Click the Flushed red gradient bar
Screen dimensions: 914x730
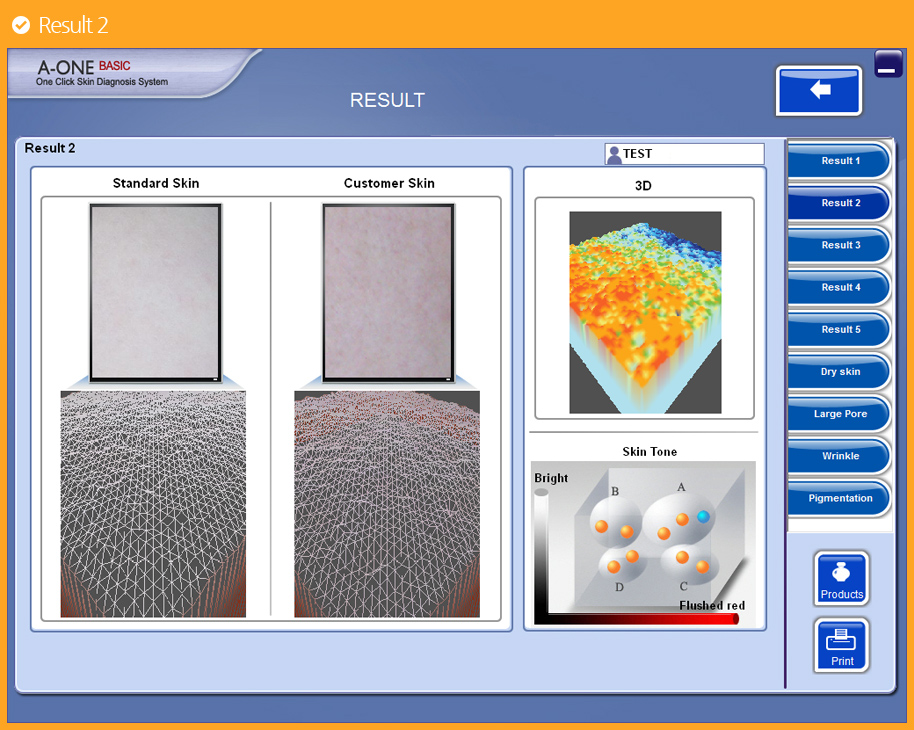click(640, 619)
